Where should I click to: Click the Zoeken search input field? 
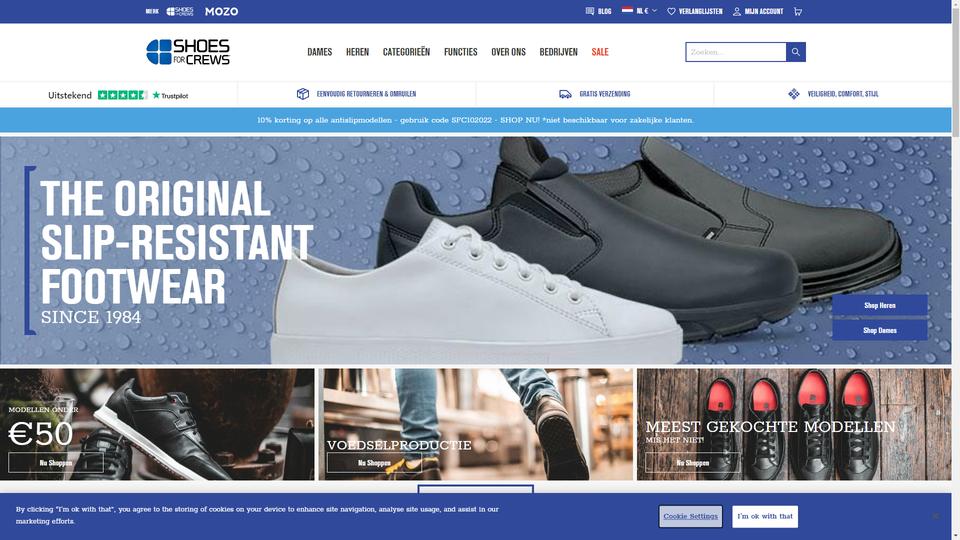point(736,52)
